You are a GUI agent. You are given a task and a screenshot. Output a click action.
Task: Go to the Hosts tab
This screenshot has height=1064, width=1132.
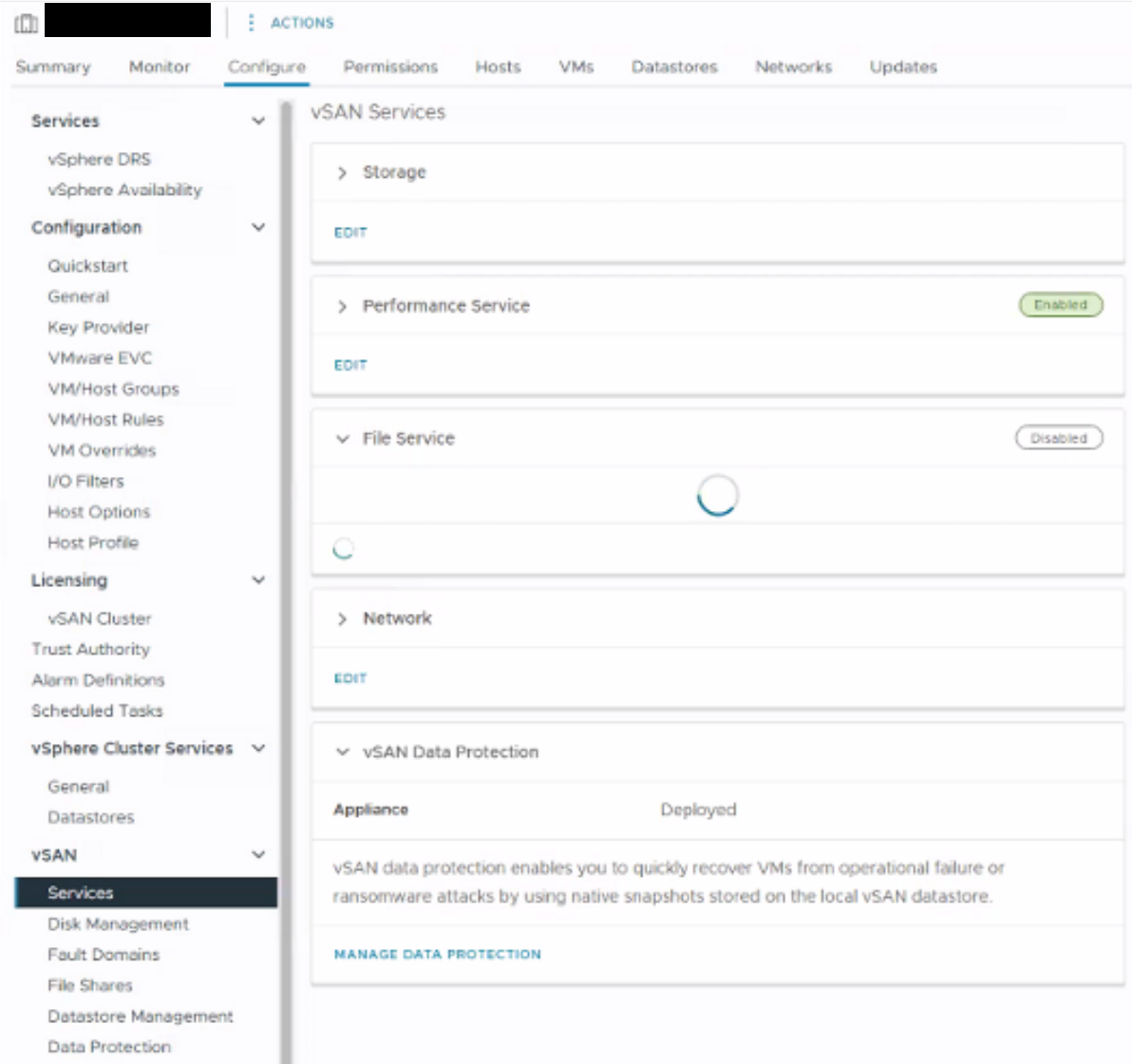499,66
